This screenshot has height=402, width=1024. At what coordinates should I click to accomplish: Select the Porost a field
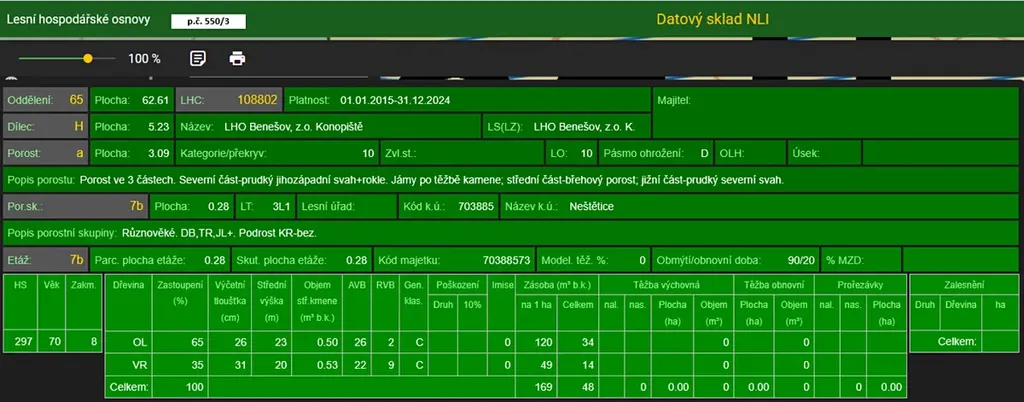pyautogui.click(x=45, y=154)
